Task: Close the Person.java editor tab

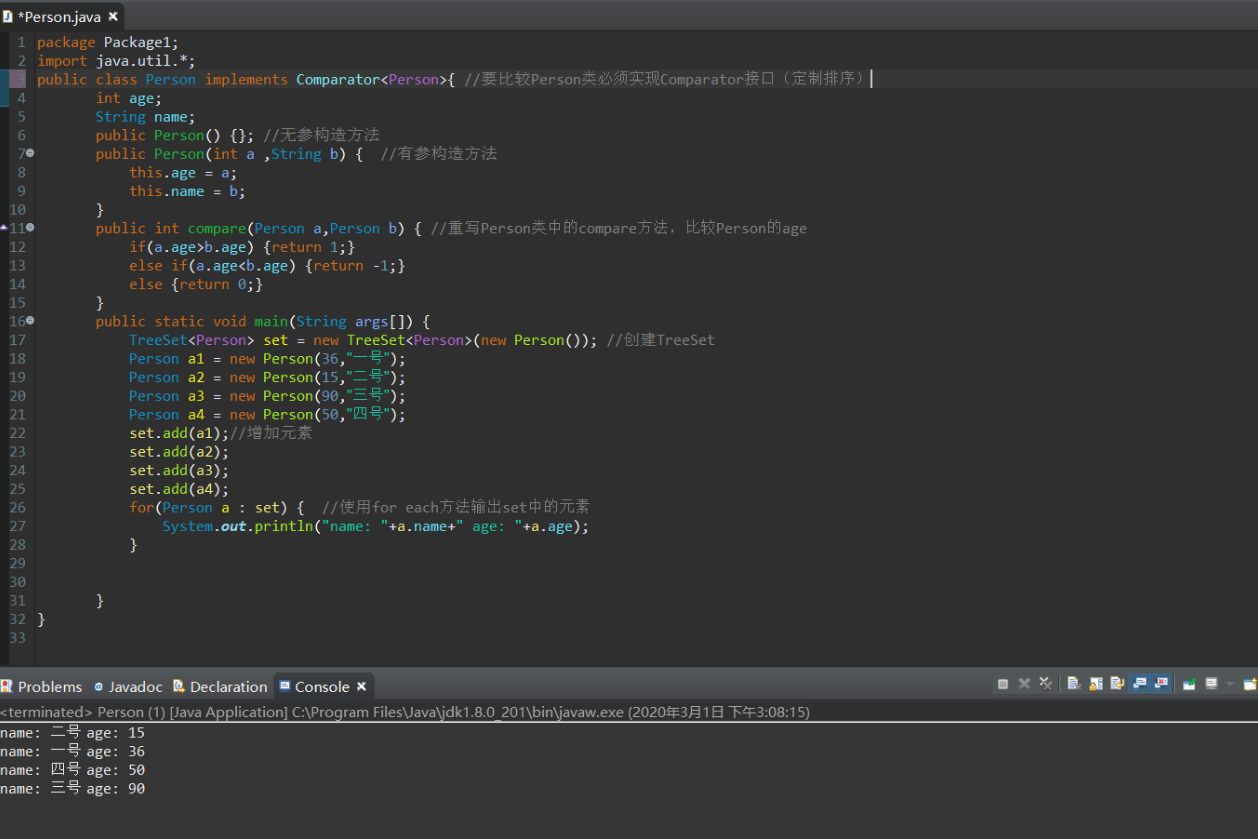Action: (112, 16)
